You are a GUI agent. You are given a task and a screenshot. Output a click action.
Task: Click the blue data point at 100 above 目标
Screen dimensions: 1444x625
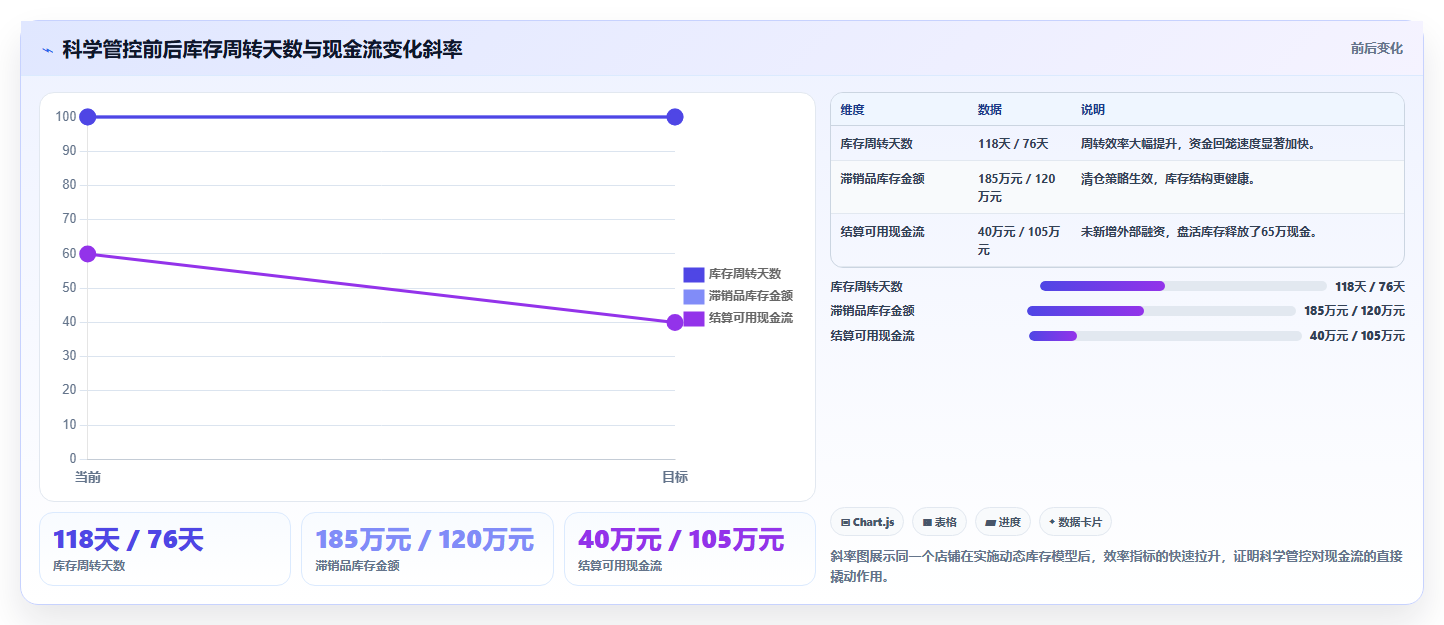(675, 117)
